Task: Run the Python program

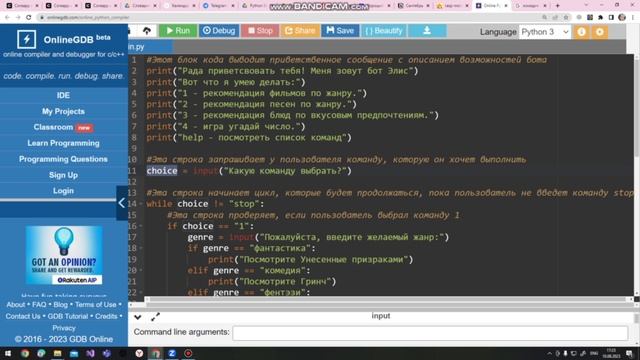Action: tap(178, 31)
